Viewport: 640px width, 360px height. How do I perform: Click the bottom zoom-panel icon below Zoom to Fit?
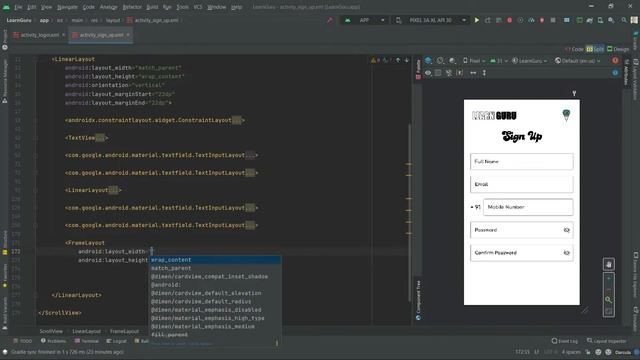(x=609, y=311)
